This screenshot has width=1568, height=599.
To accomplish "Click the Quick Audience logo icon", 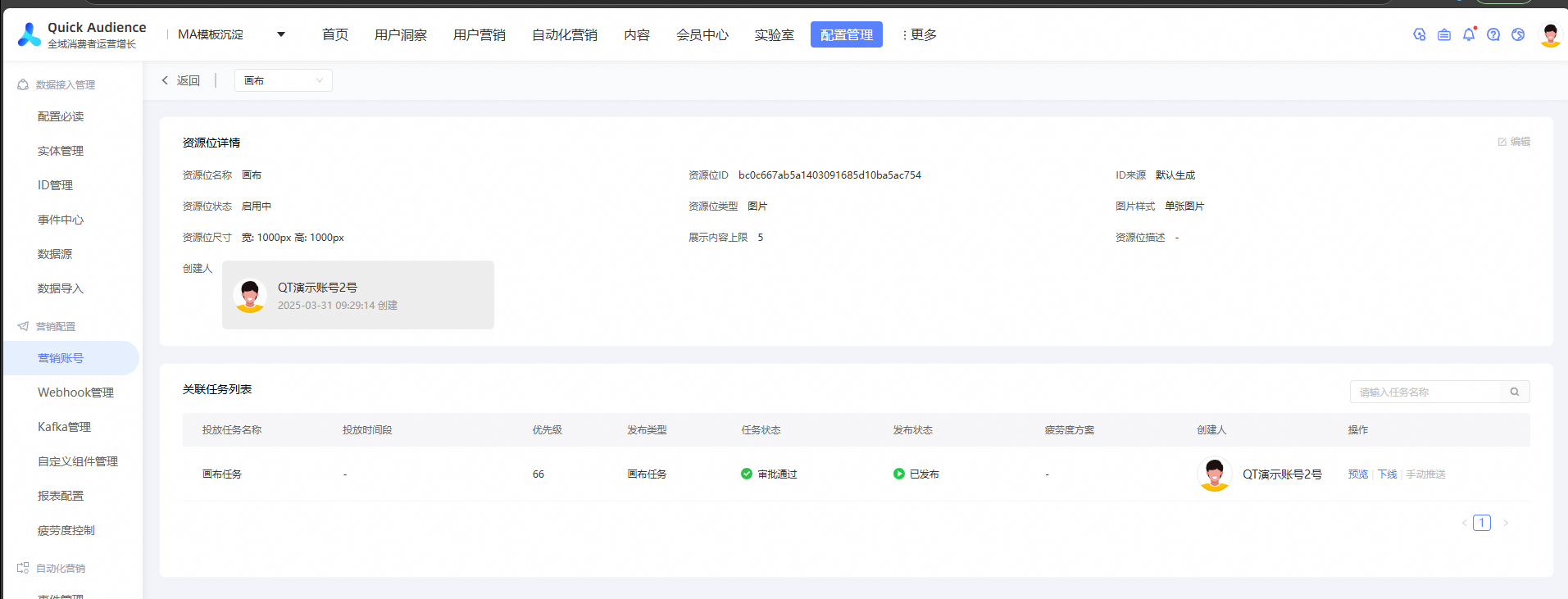I will pos(30,34).
